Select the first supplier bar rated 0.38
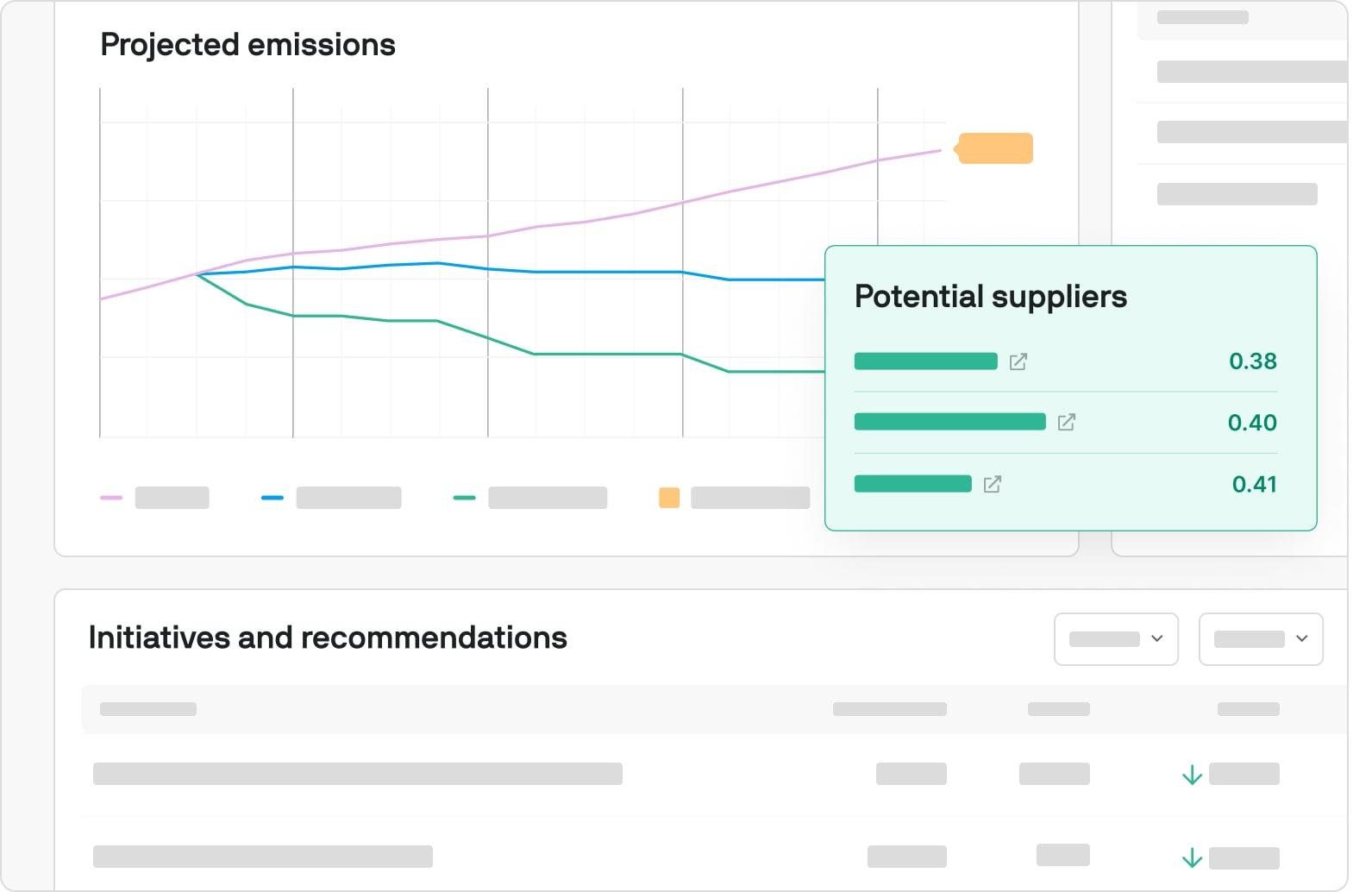 [x=925, y=361]
